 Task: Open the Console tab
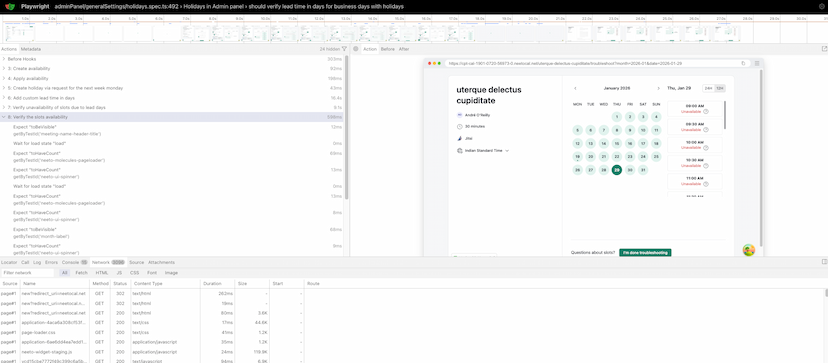74,262
